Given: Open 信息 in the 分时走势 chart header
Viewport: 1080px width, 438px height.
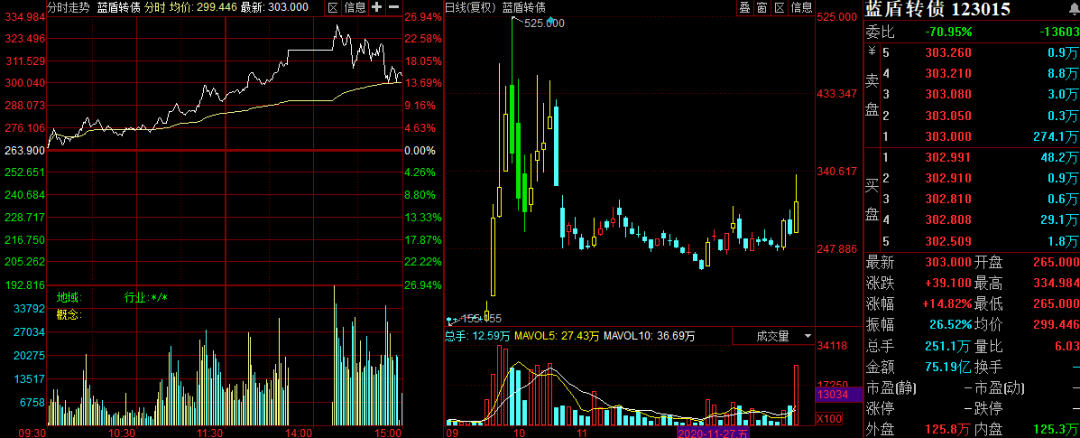Looking at the screenshot, I should point(355,8).
